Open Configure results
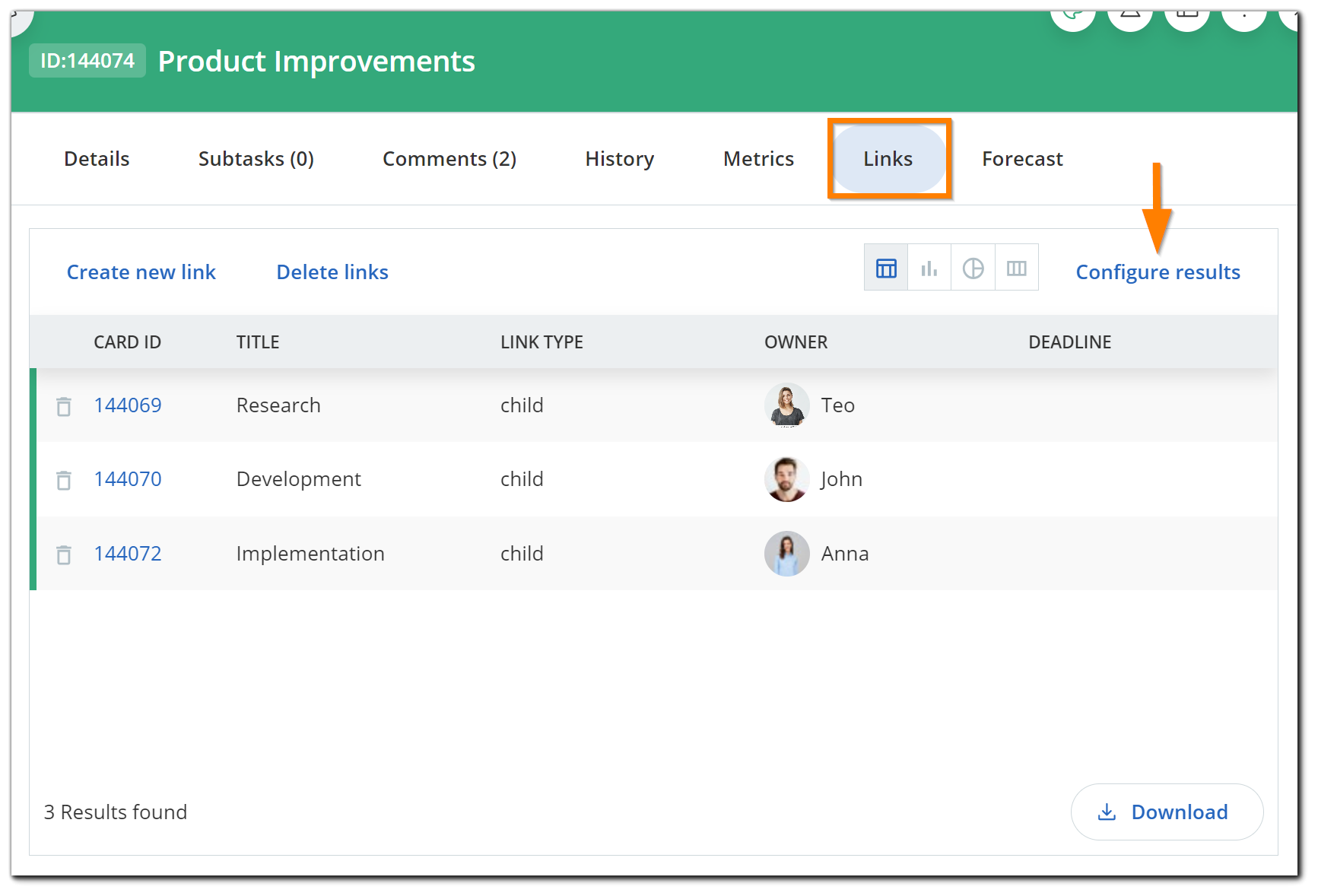 [x=1158, y=272]
